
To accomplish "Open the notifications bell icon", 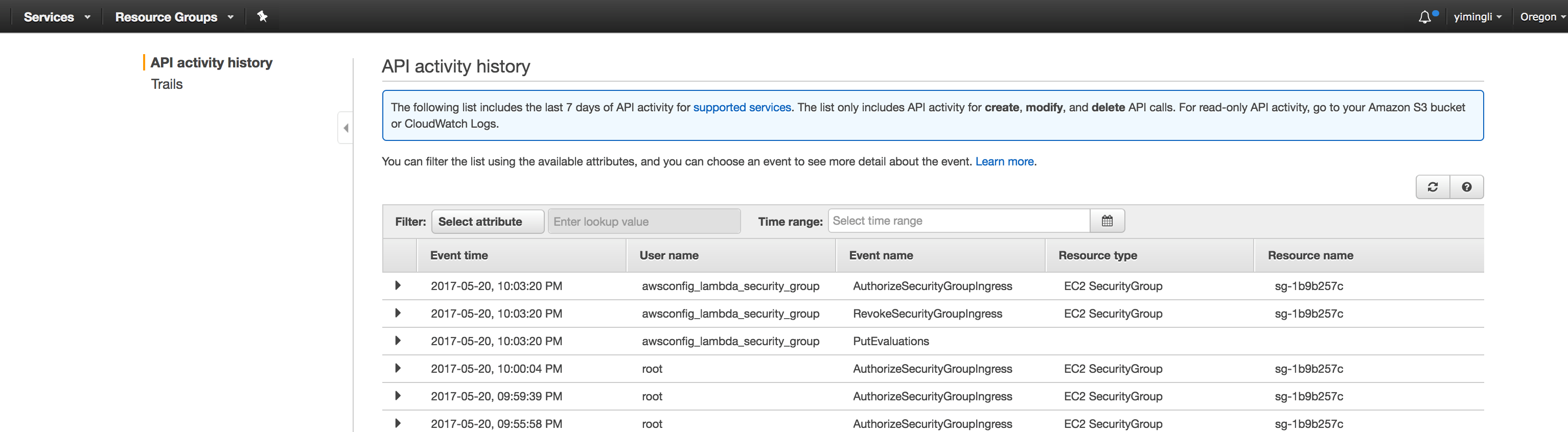I will coord(1424,17).
